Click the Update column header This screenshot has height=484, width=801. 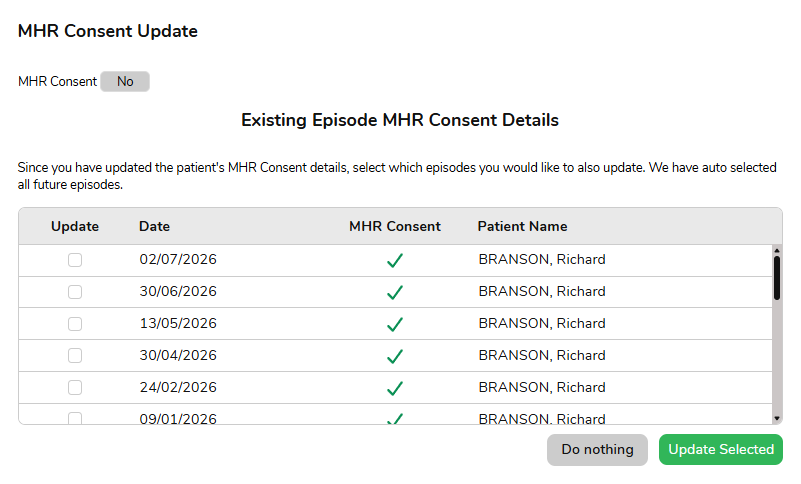point(75,226)
